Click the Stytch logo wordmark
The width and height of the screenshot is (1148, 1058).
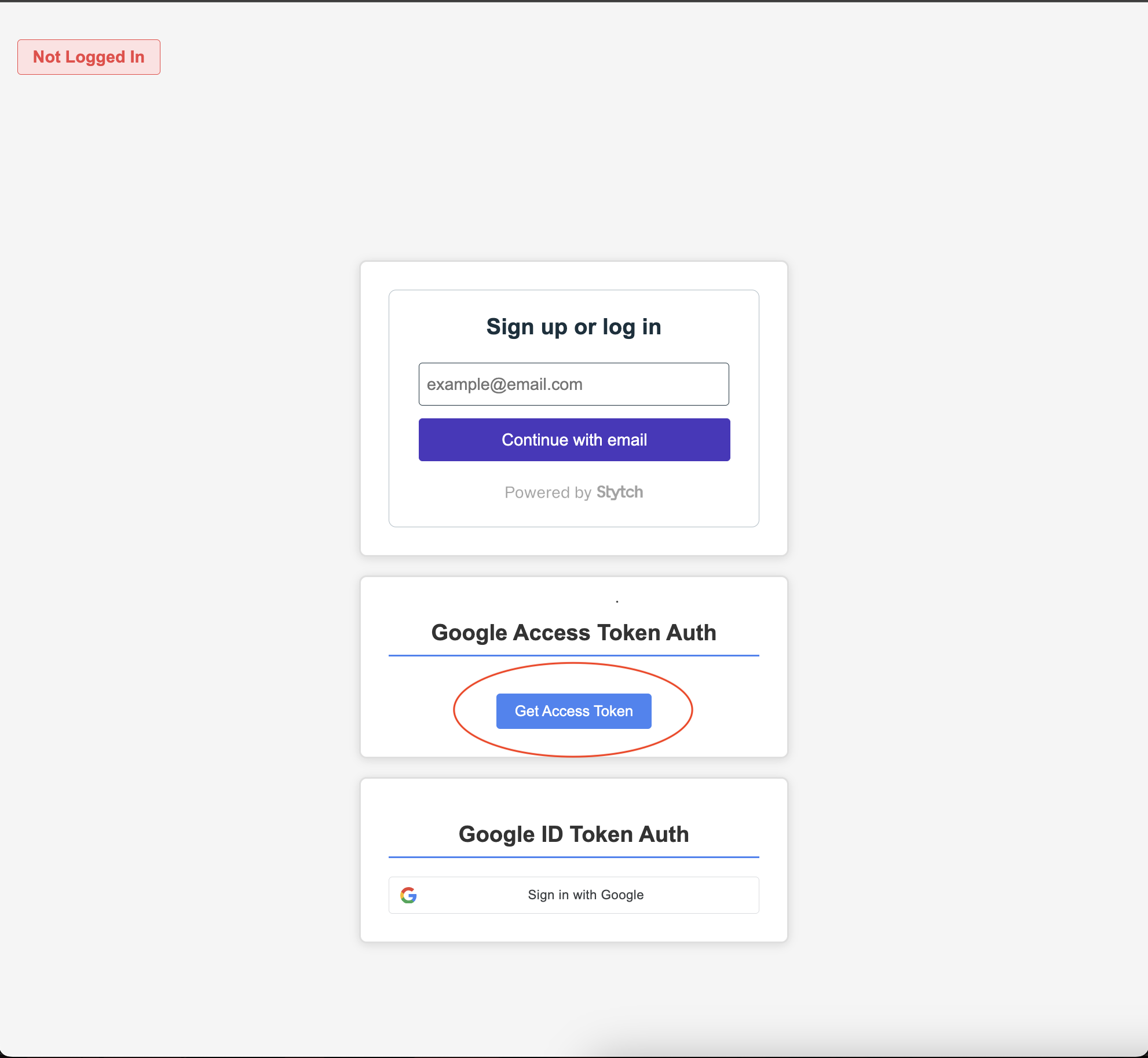coord(620,492)
